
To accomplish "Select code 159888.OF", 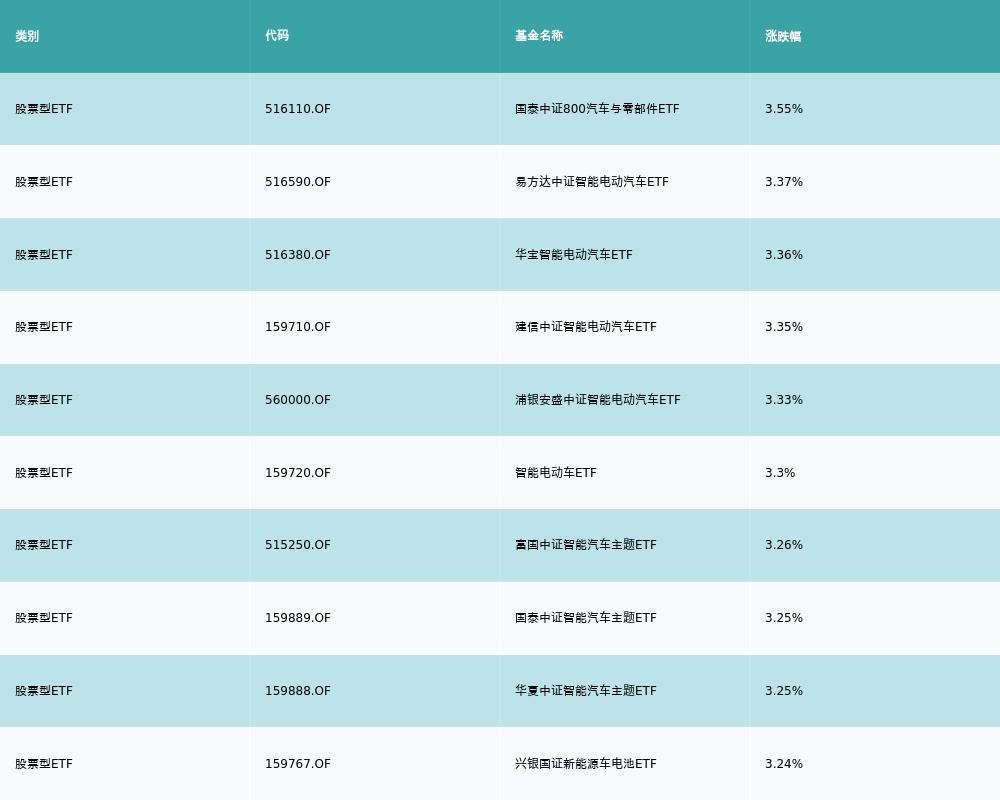I will [298, 691].
